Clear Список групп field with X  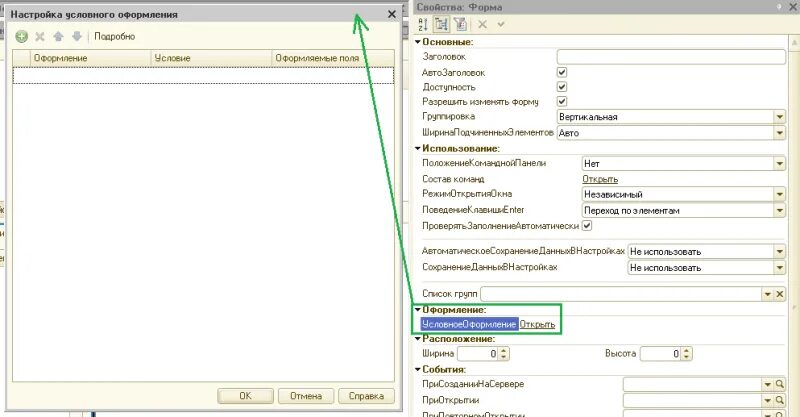[x=780, y=294]
